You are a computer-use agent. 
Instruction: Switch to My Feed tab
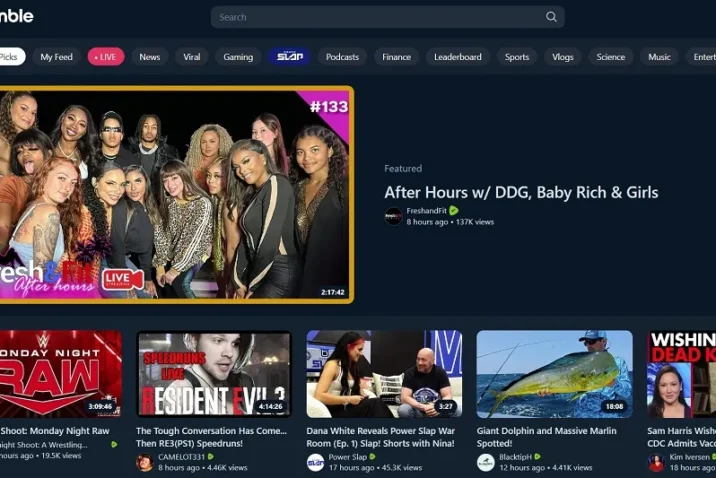[x=56, y=57]
